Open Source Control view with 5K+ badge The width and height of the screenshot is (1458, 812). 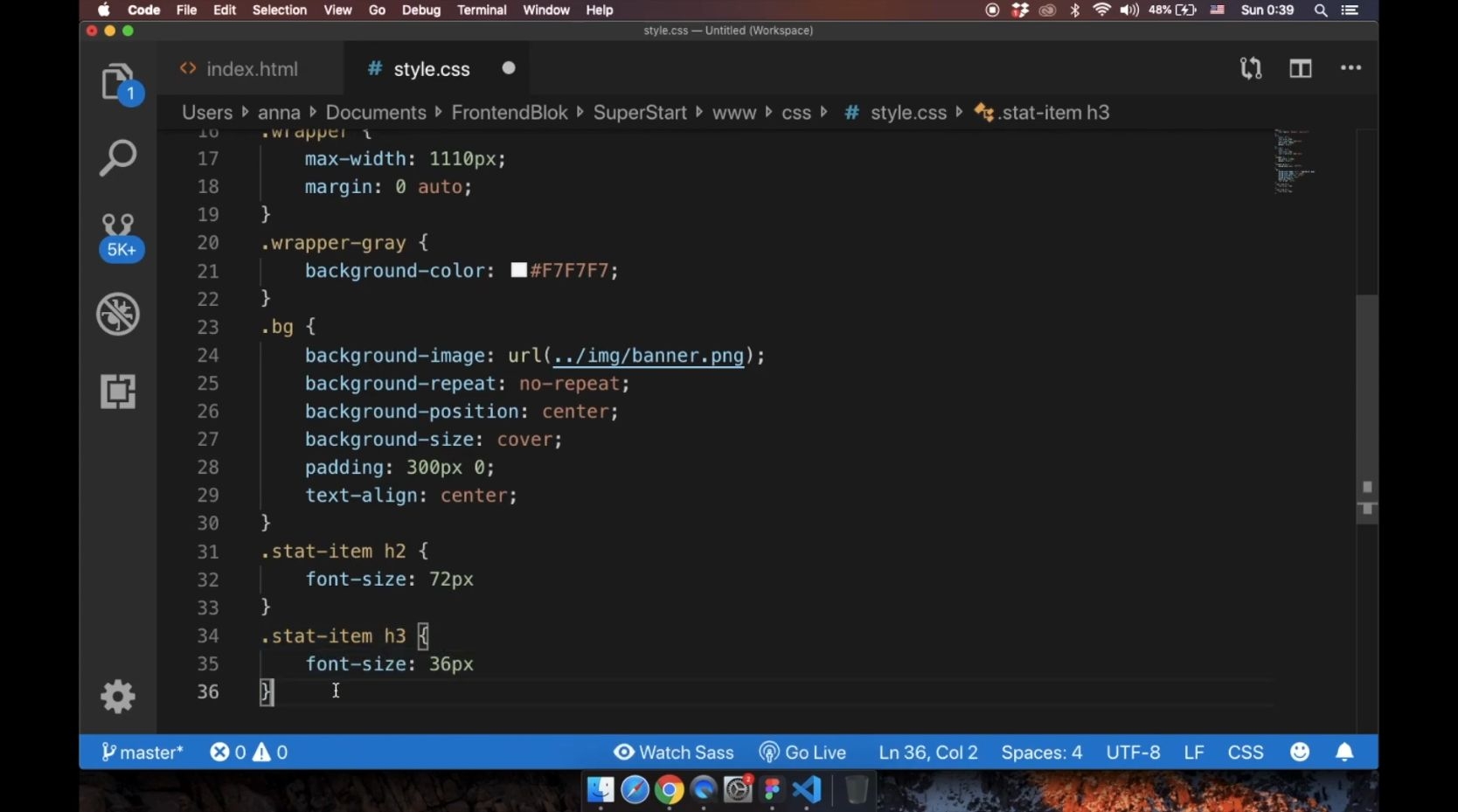pos(119,236)
